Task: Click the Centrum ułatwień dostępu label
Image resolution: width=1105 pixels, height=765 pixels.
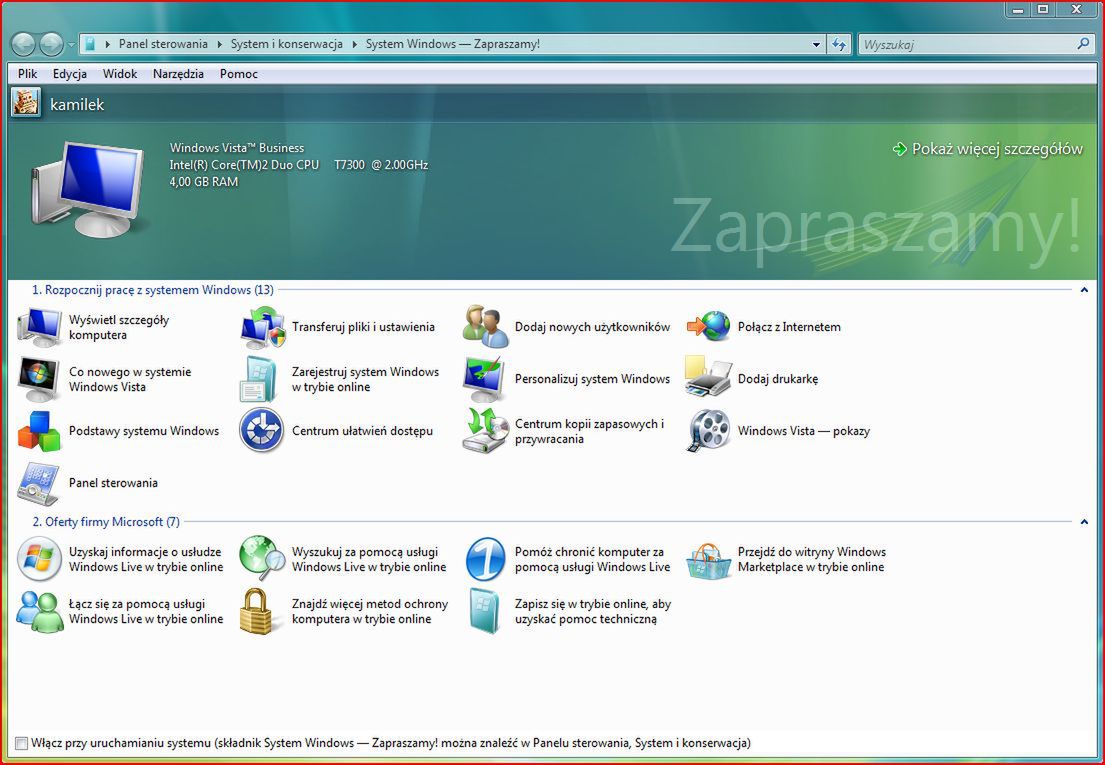Action: (362, 431)
